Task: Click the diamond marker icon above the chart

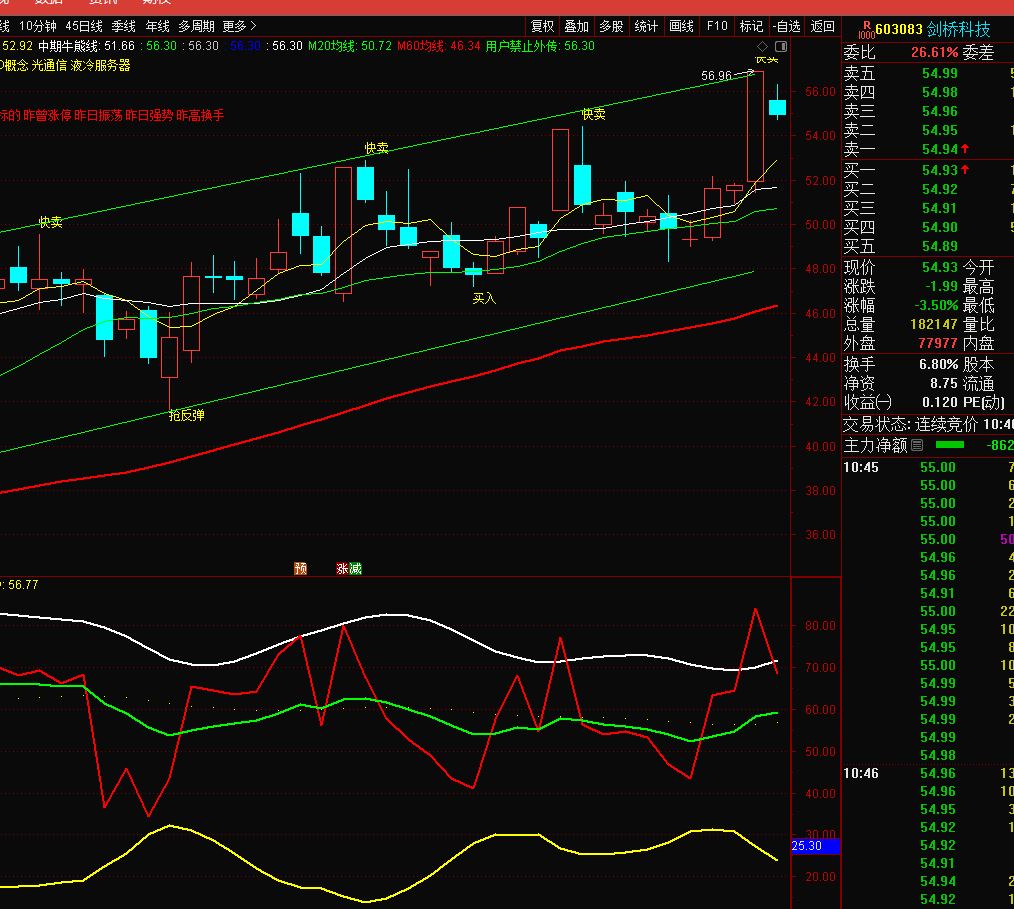Action: [762, 47]
